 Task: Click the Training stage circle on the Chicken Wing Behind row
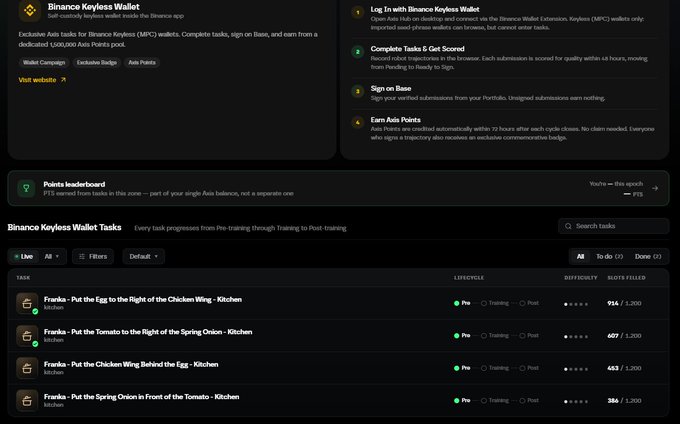point(484,368)
